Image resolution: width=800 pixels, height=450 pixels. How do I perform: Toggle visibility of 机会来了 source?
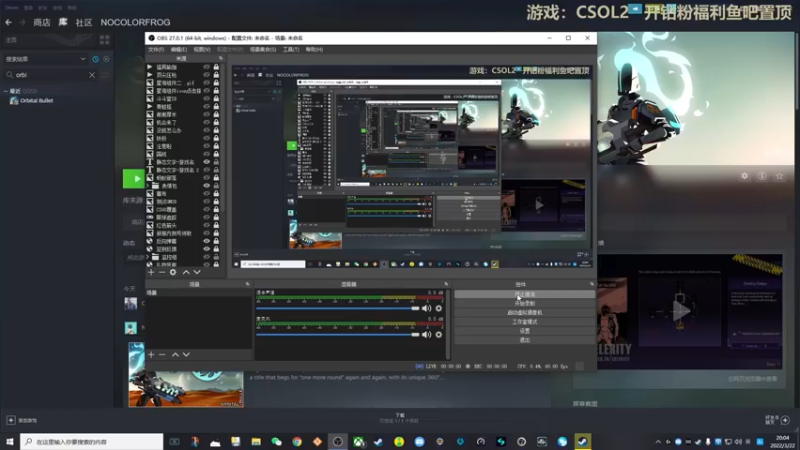click(207, 122)
